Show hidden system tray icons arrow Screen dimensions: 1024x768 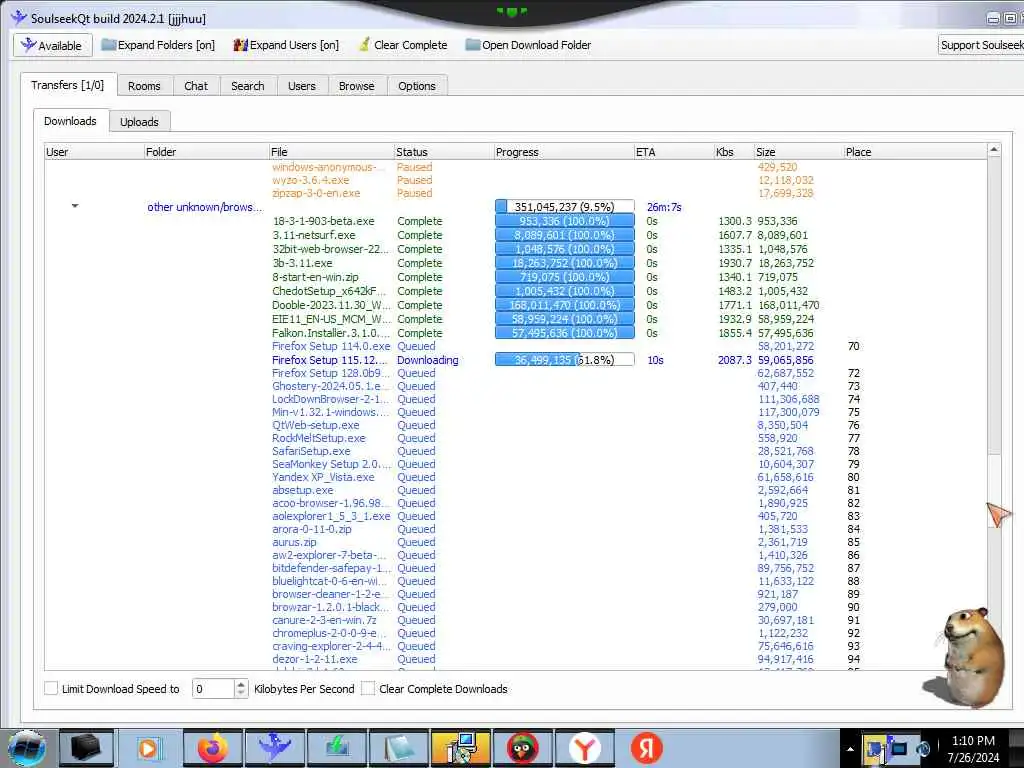850,749
